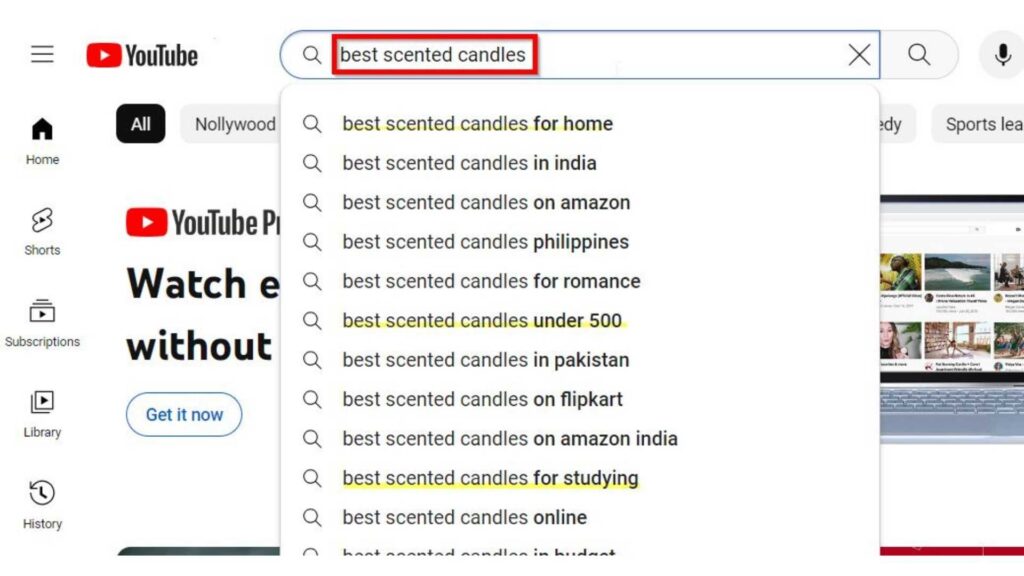
Task: Select suggestion "best scented candles under 500"
Action: click(x=482, y=321)
